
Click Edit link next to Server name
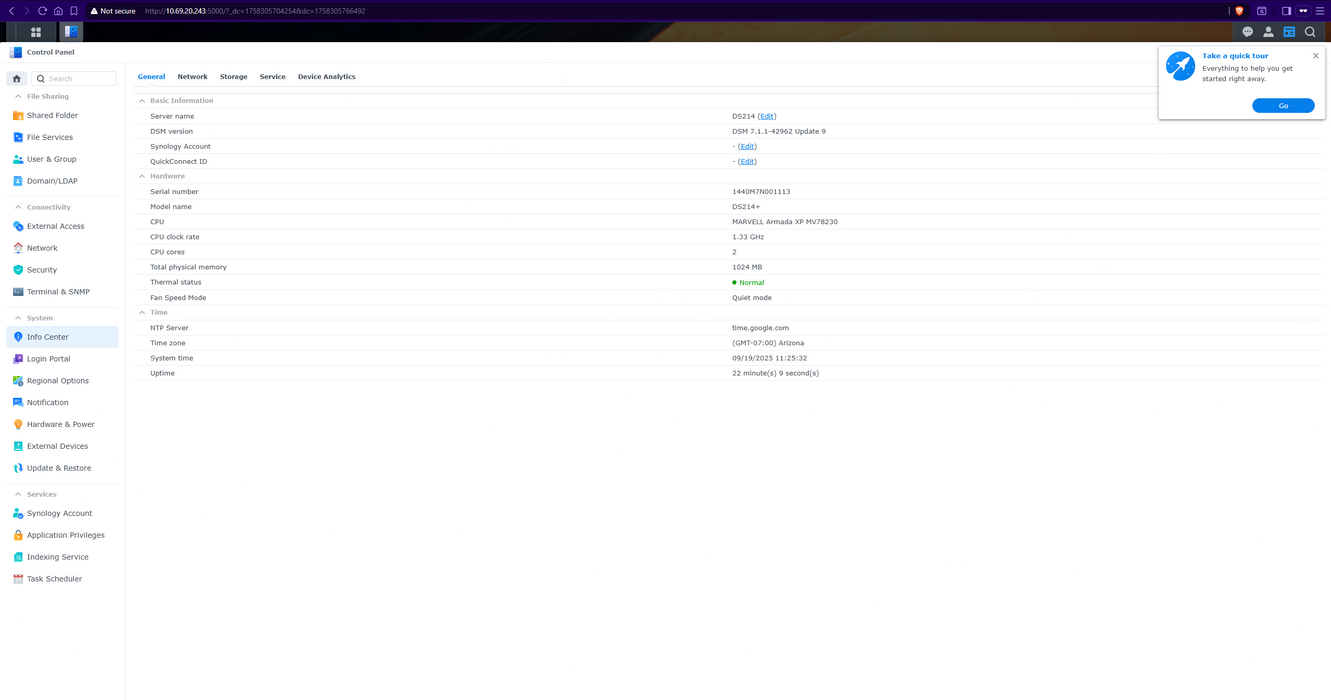point(767,116)
